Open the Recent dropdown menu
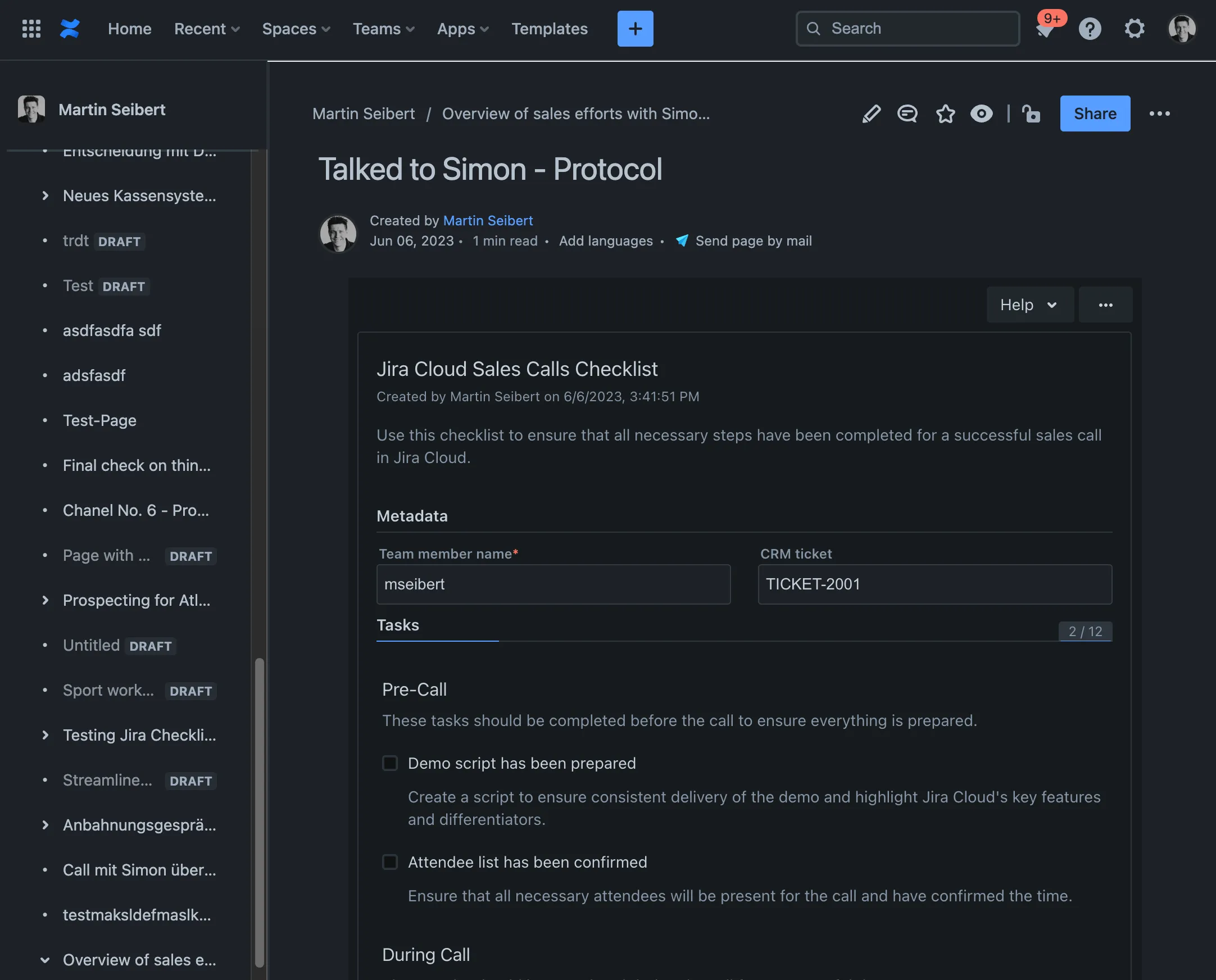 coord(207,28)
